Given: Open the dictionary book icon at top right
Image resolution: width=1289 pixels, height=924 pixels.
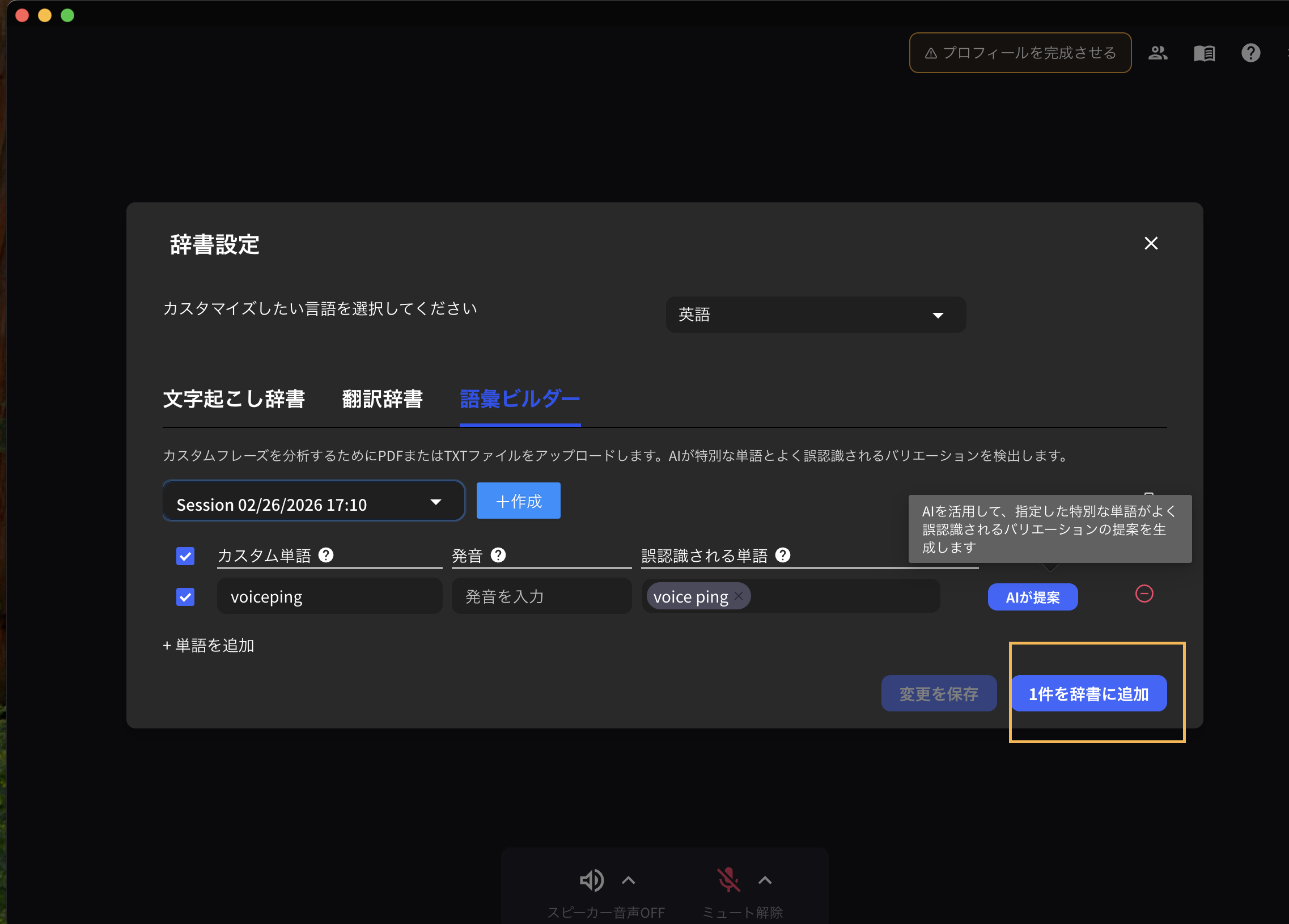Looking at the screenshot, I should tap(1204, 52).
